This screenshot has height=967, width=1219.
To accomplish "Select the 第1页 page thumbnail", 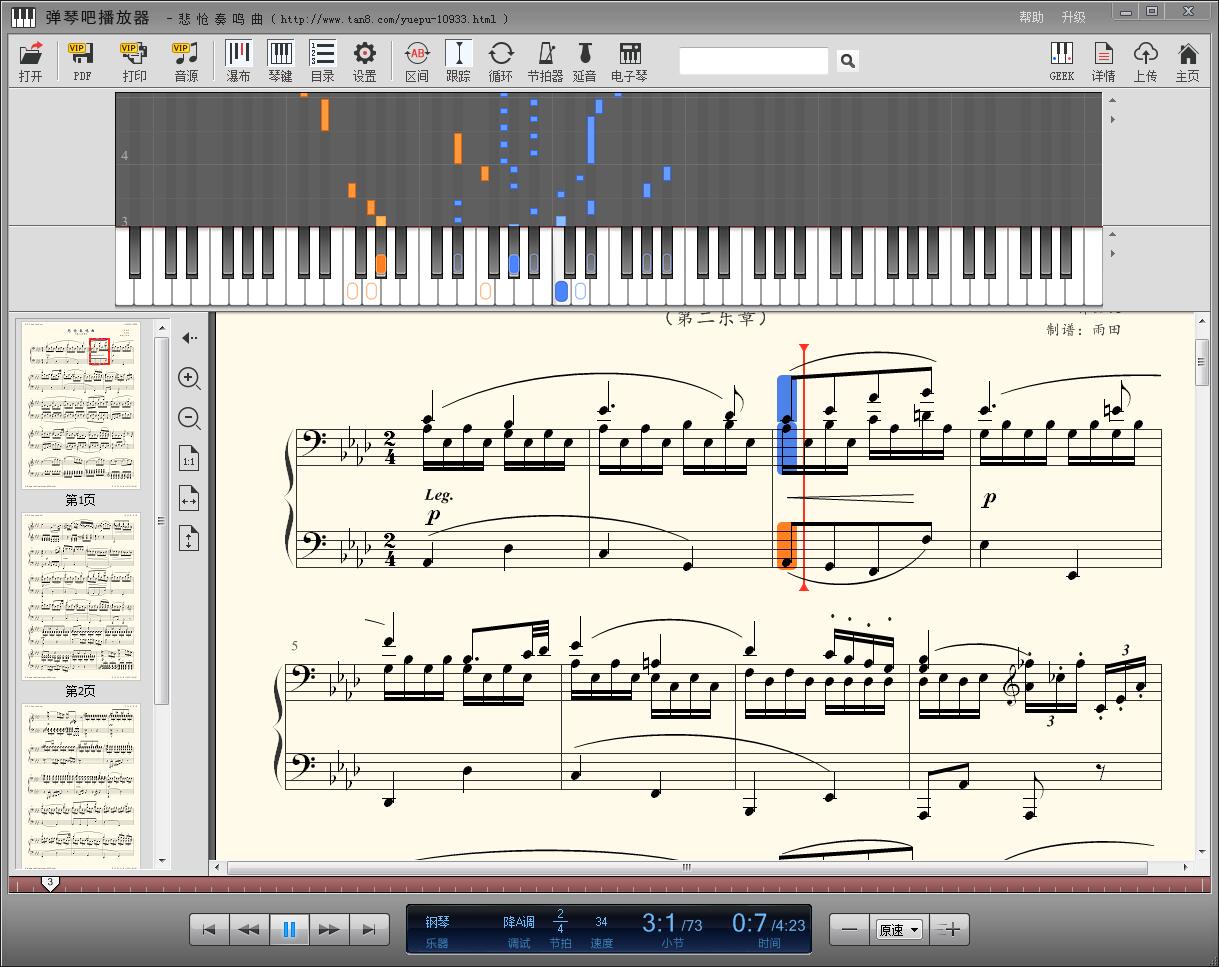I will (81, 405).
